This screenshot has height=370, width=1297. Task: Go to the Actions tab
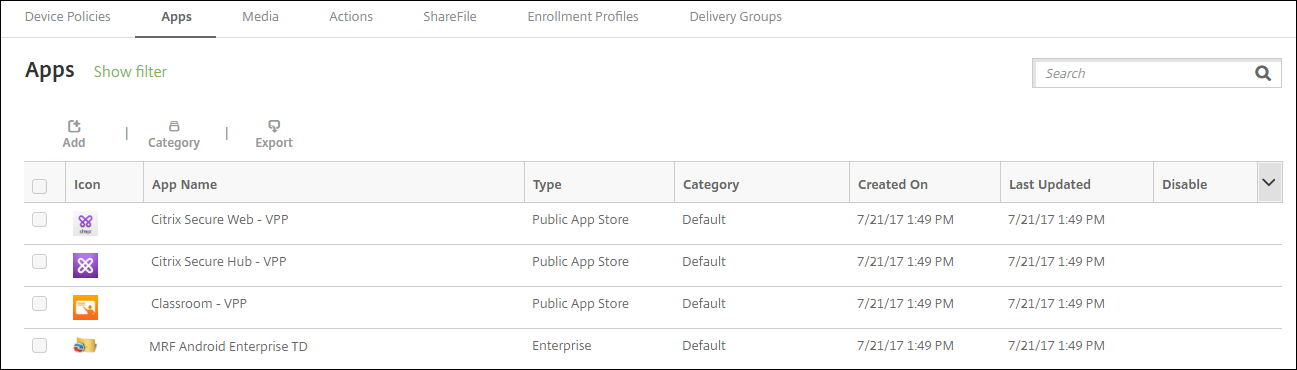coord(351,17)
